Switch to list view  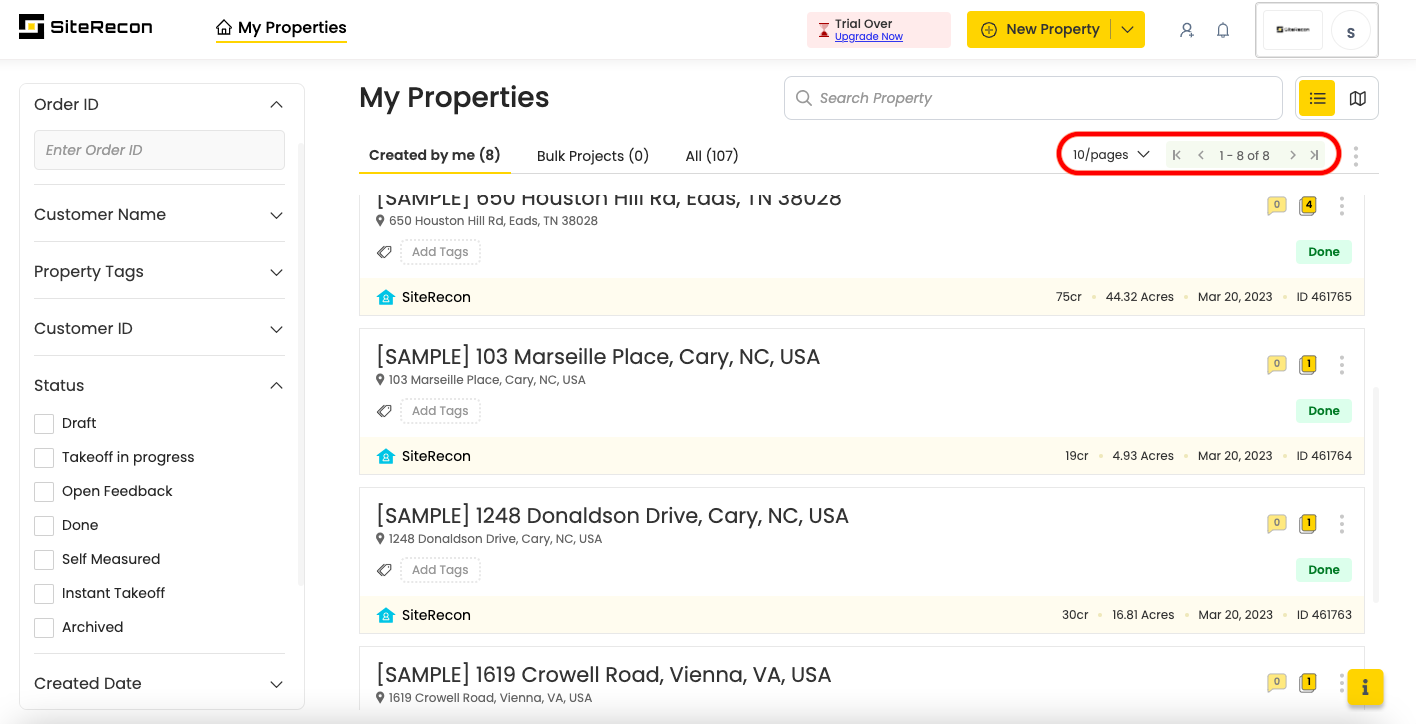pyautogui.click(x=1317, y=98)
